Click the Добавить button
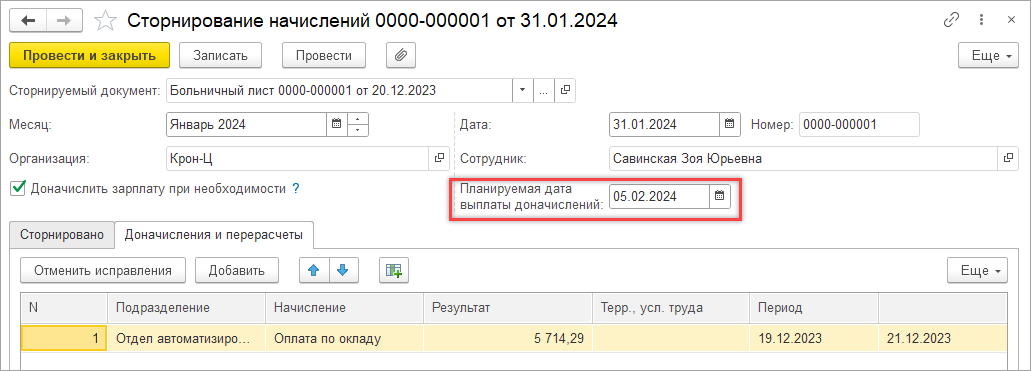This screenshot has height=371, width=1031. click(237, 270)
